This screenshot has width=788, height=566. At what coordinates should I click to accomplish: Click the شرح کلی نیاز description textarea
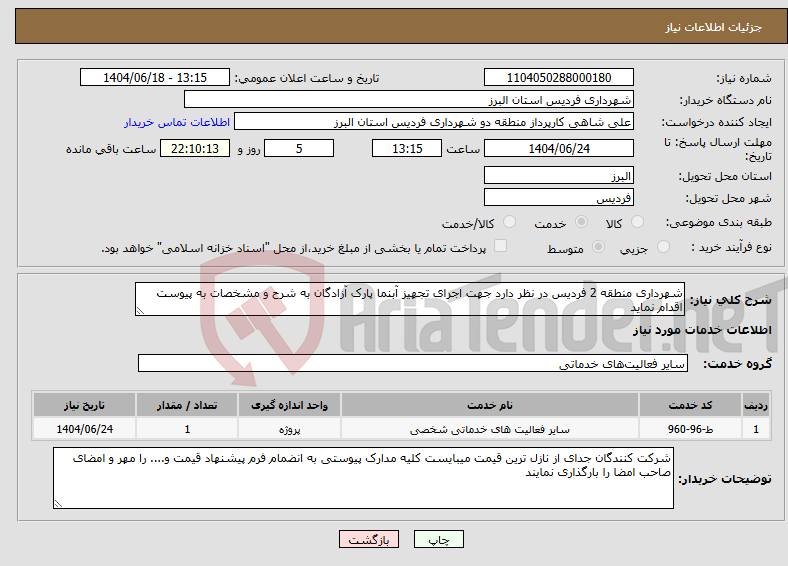(x=410, y=299)
